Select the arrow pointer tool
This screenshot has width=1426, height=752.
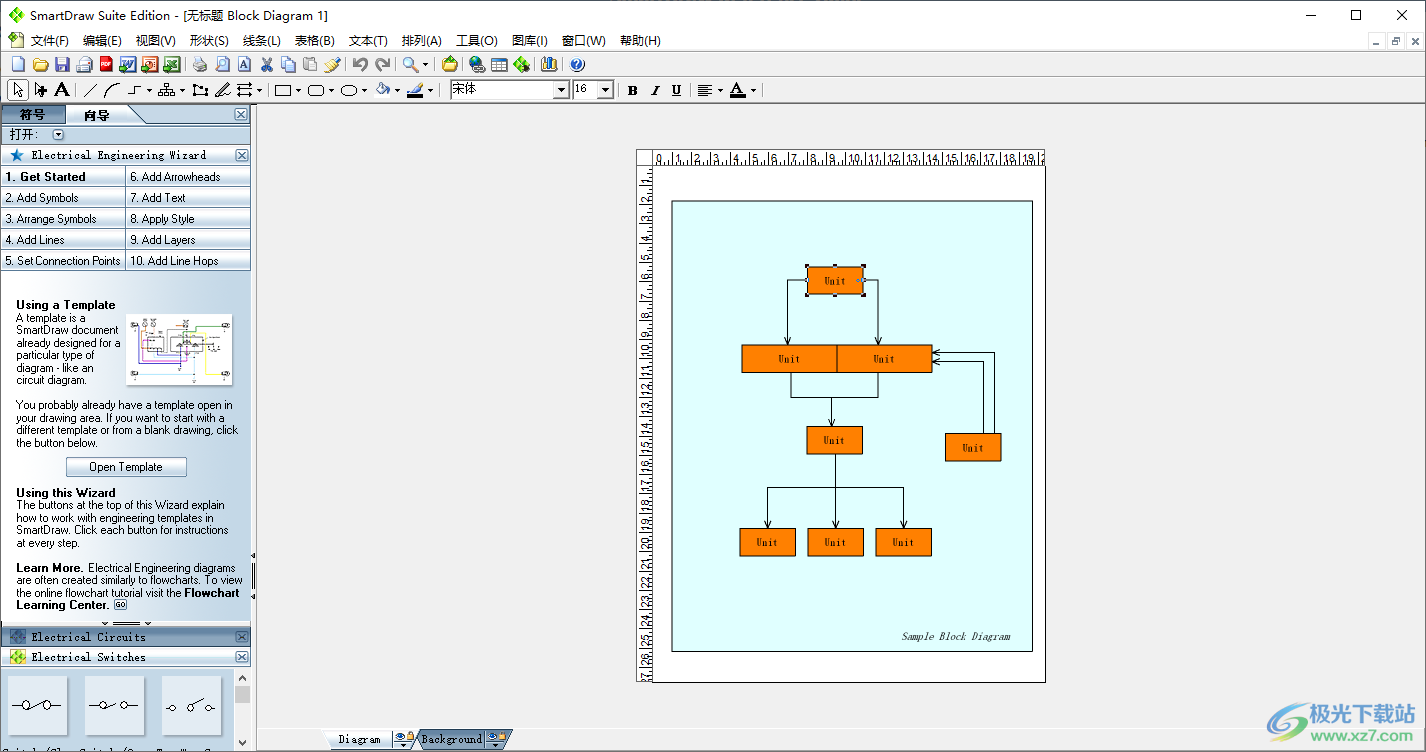pos(17,90)
